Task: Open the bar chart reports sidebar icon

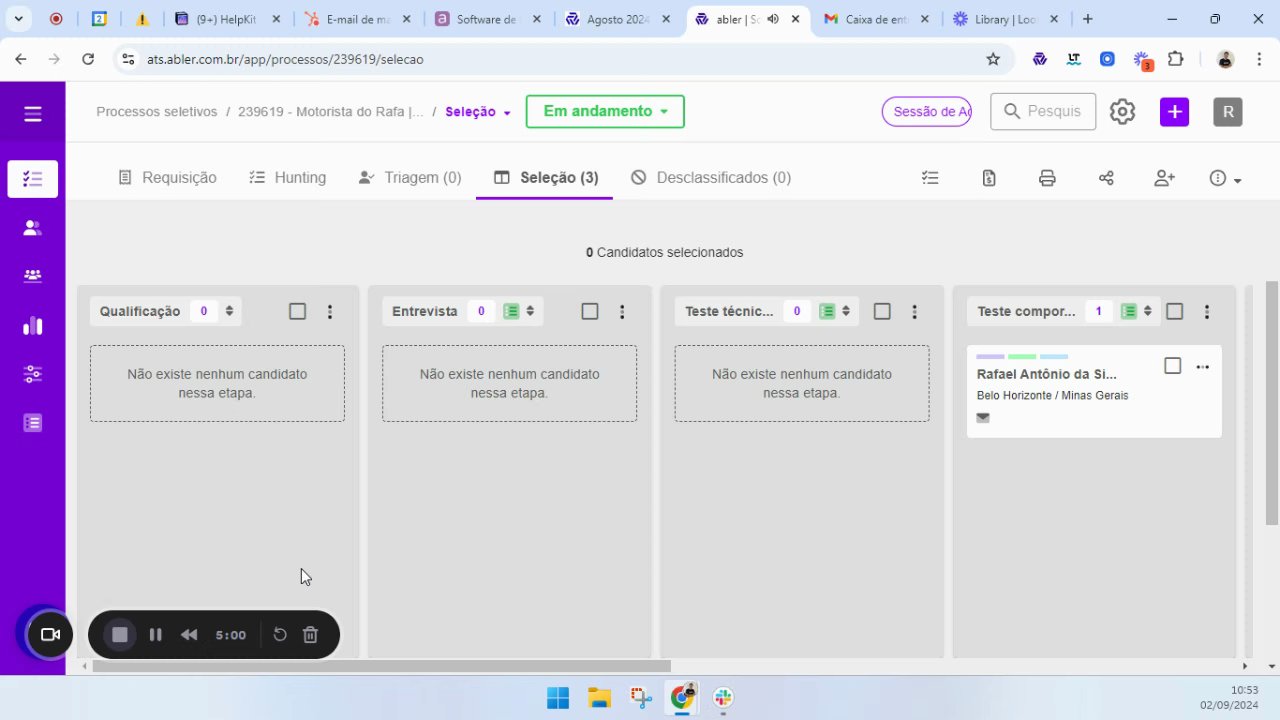Action: 33,325
